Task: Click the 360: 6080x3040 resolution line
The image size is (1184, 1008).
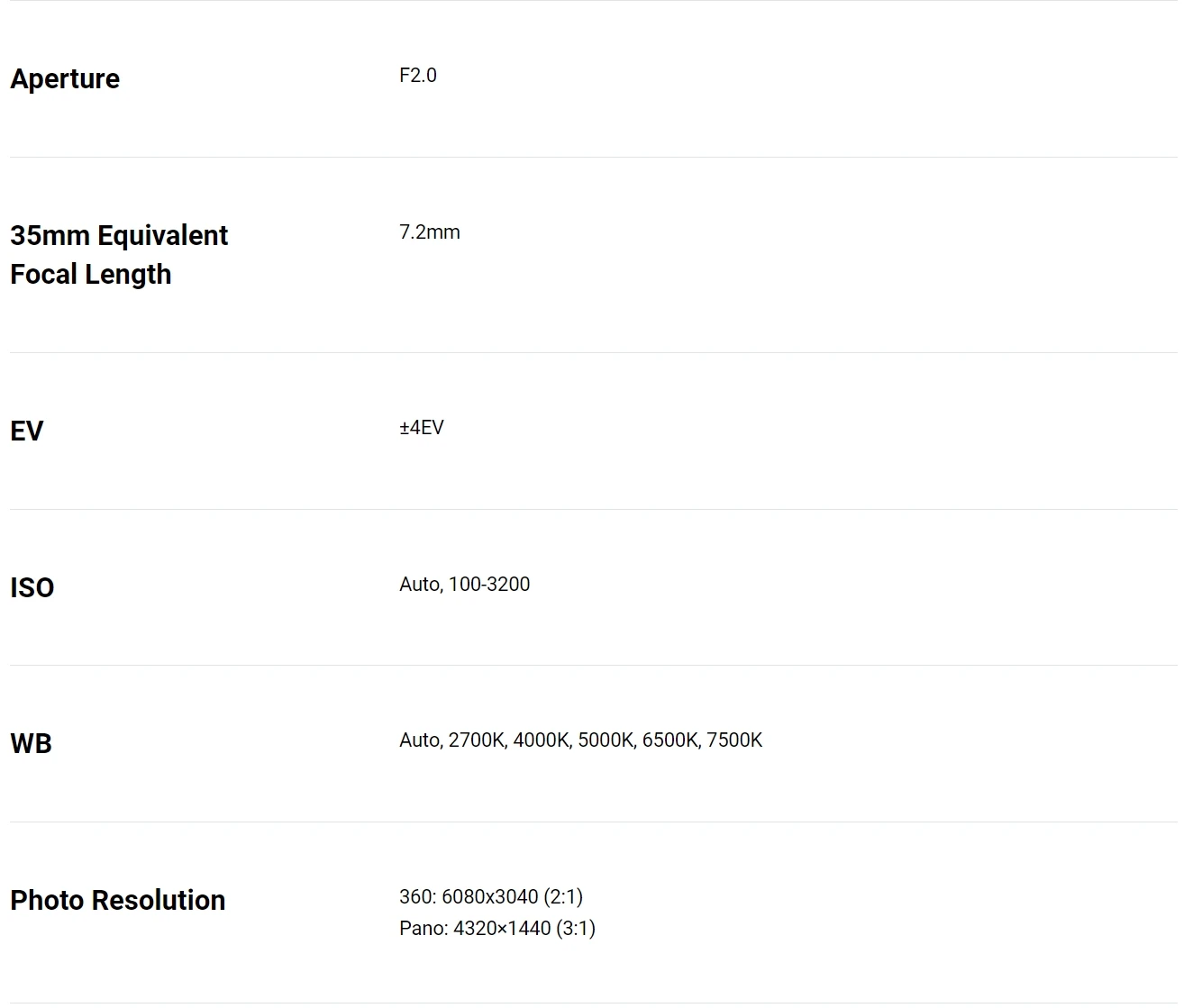Action: [491, 897]
